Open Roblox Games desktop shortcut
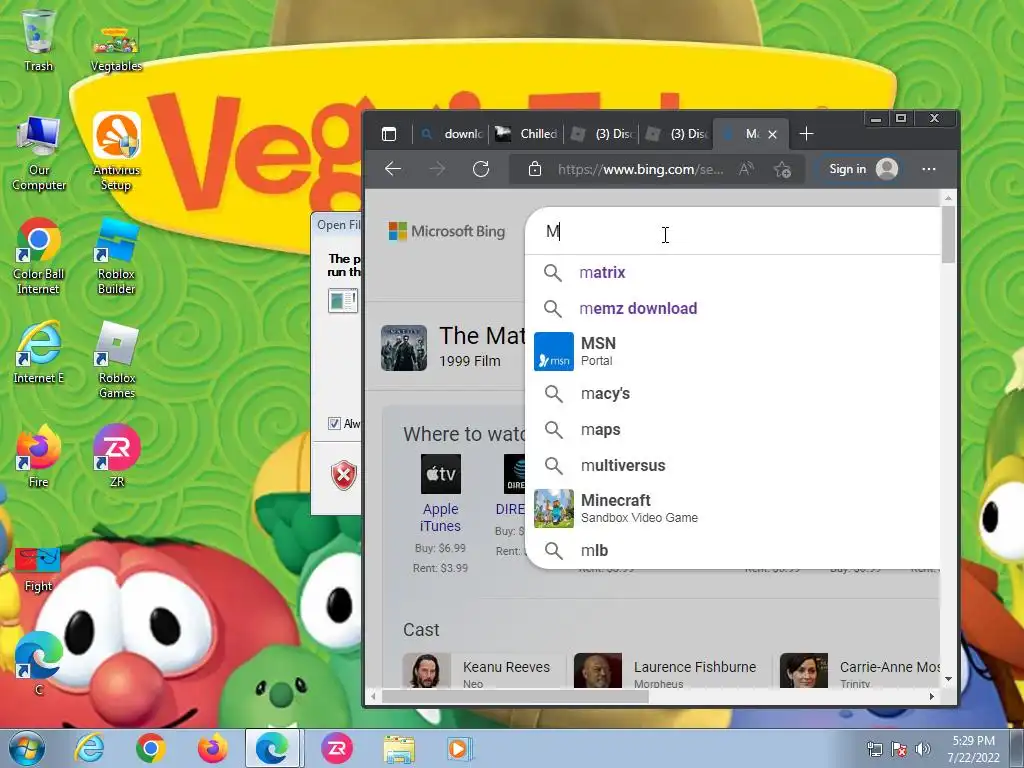 [x=116, y=360]
